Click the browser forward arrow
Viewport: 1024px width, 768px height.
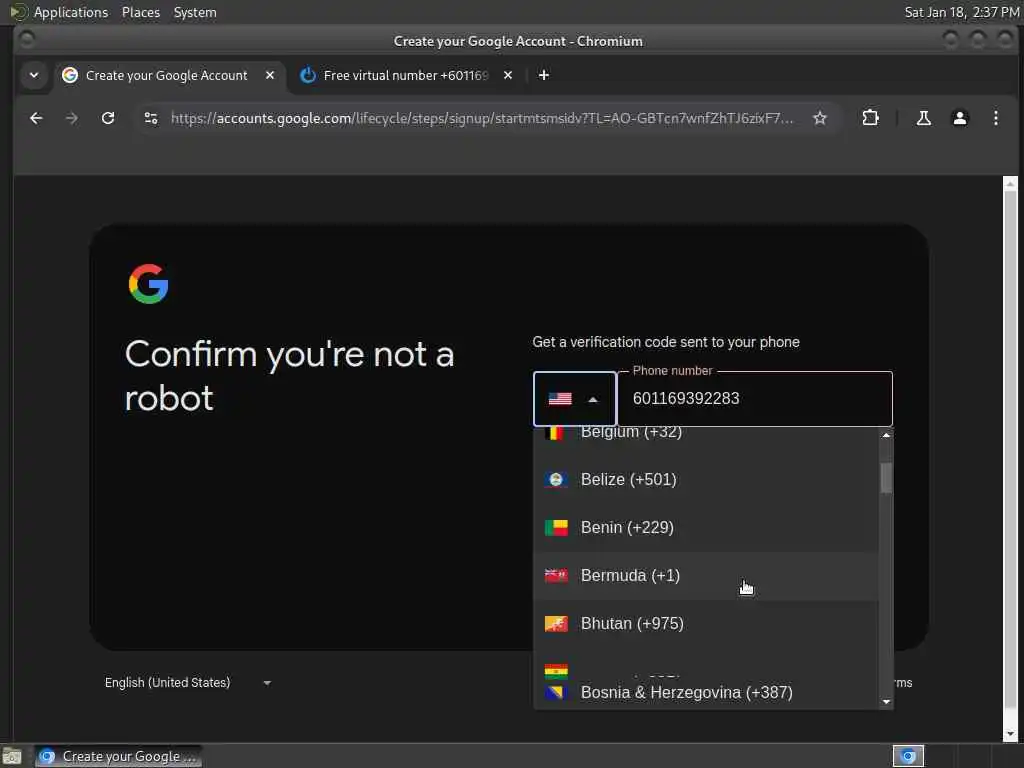[x=72, y=118]
